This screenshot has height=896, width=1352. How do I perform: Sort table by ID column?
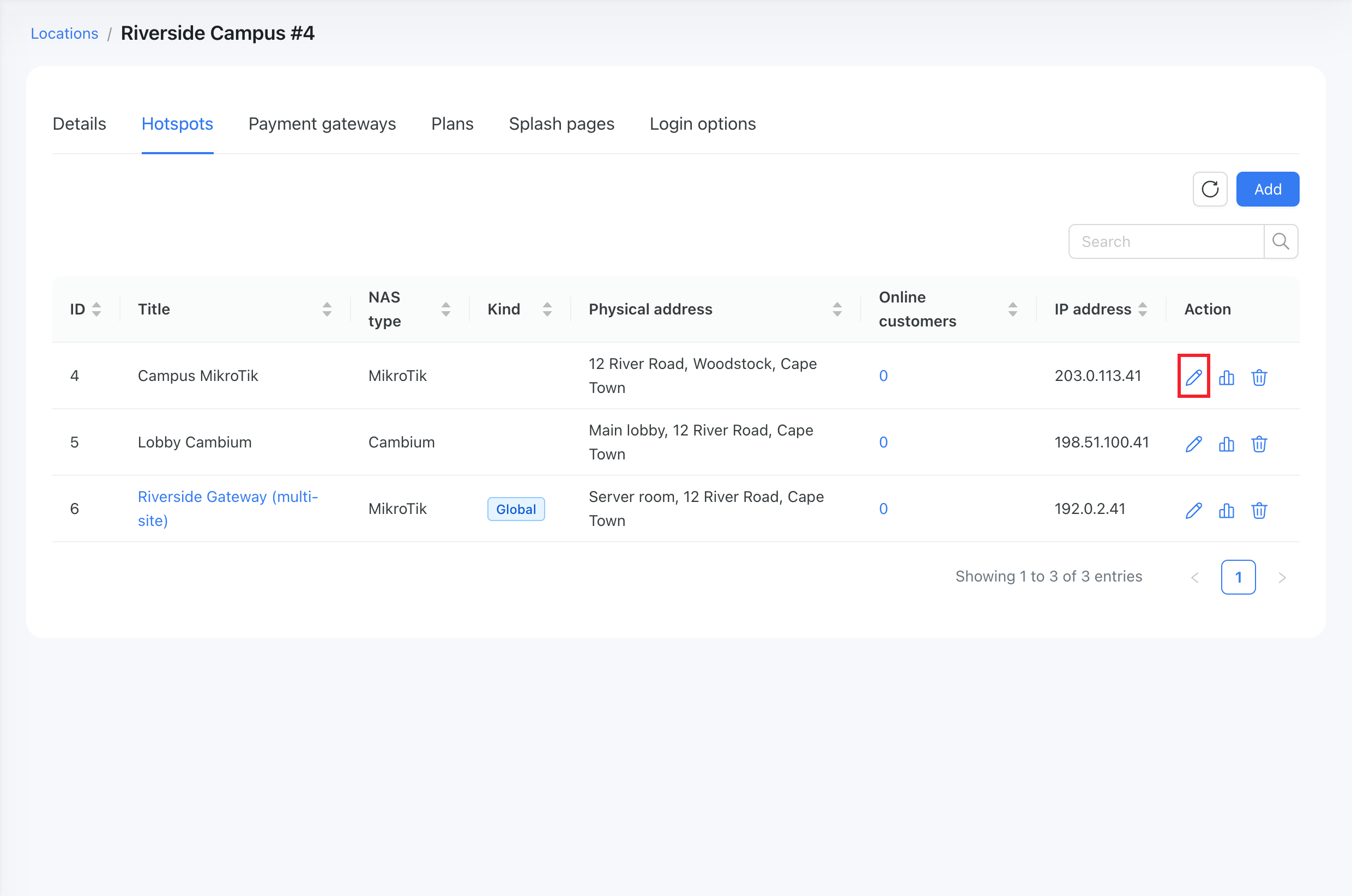click(x=96, y=309)
